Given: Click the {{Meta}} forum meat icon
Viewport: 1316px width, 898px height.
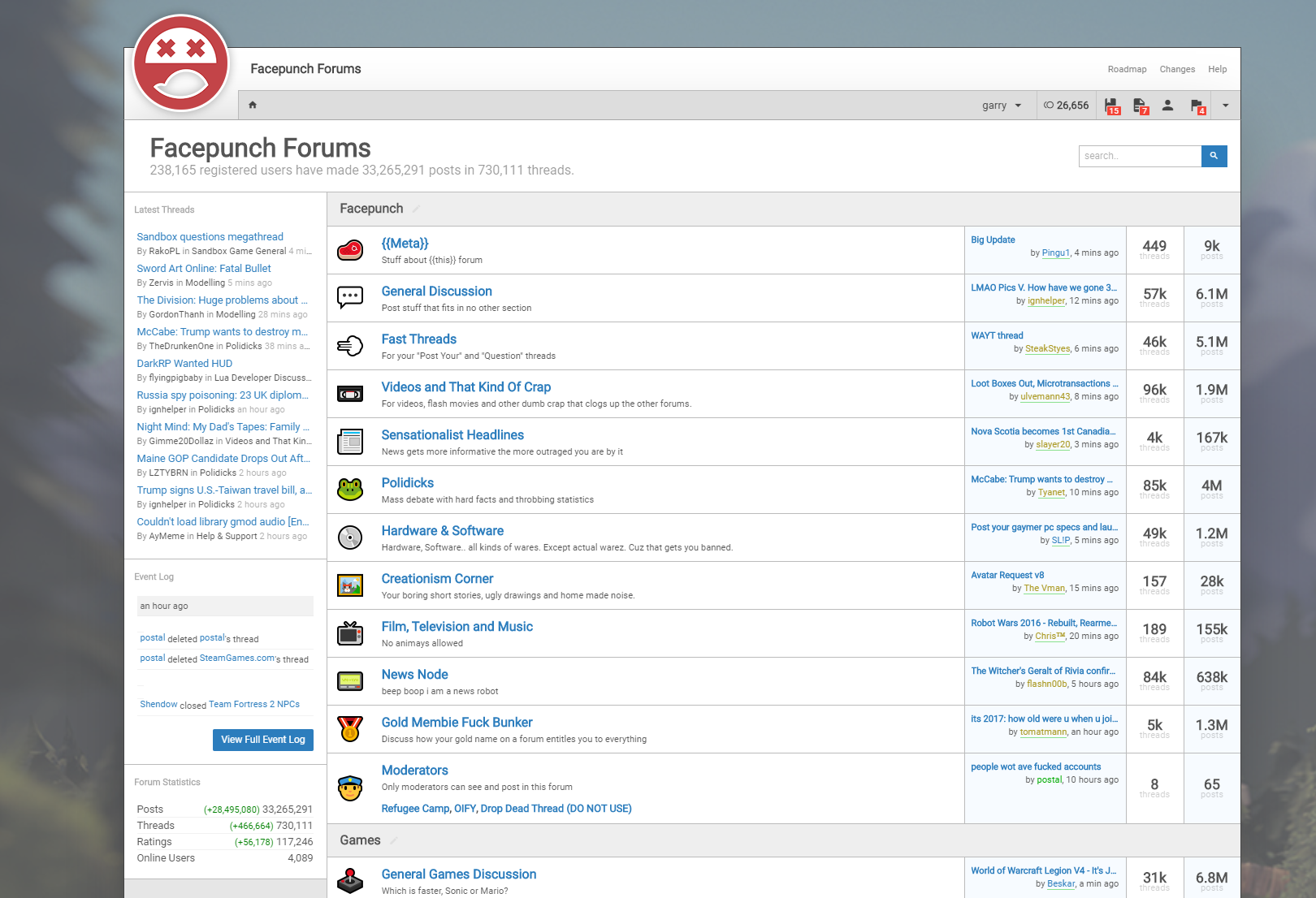Looking at the screenshot, I should 350,249.
